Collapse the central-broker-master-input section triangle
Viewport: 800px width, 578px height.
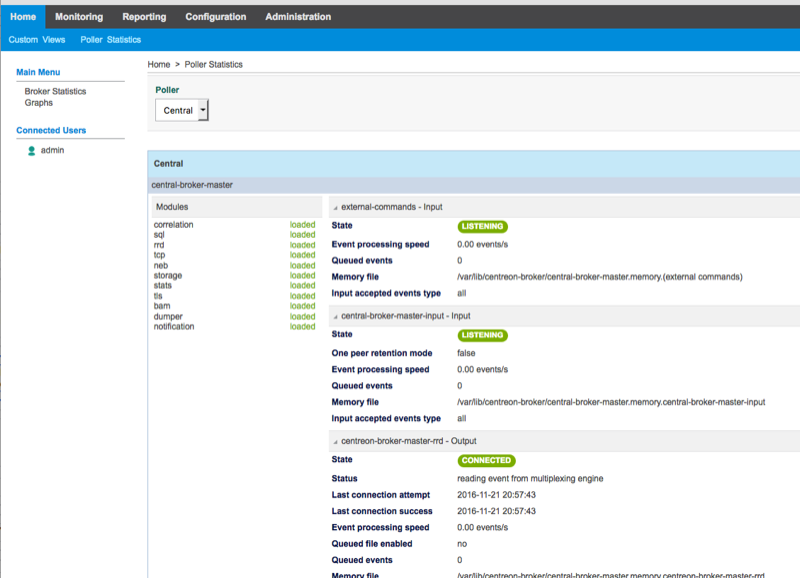pos(336,316)
